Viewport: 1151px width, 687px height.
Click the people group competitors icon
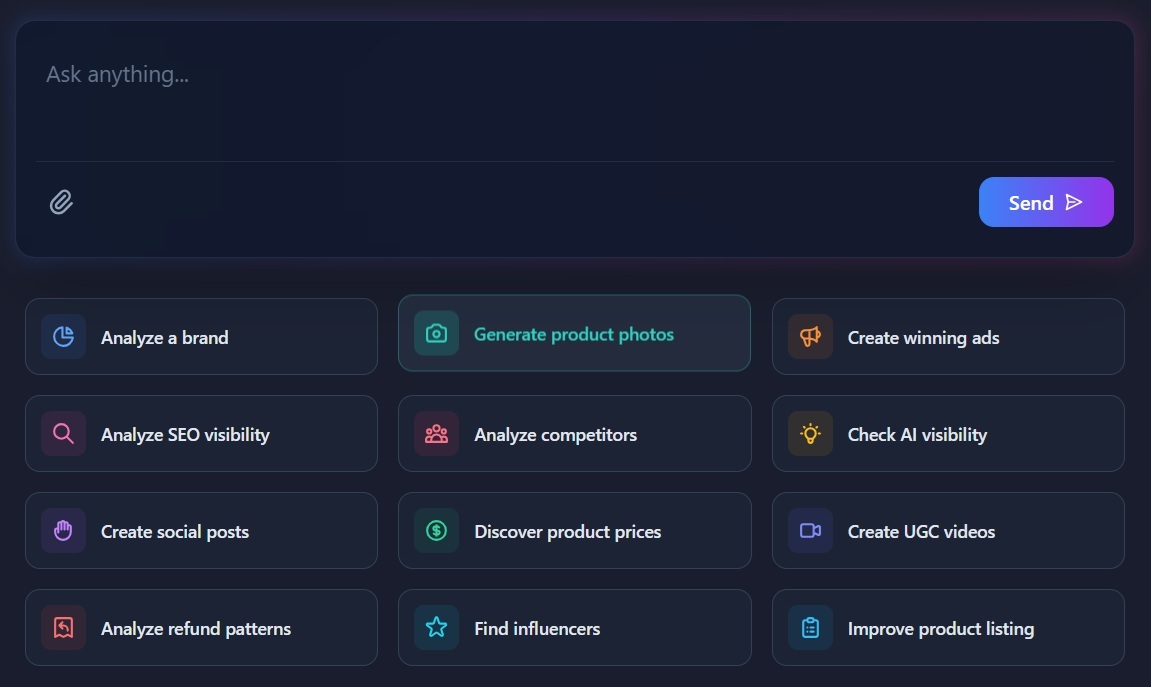point(436,434)
